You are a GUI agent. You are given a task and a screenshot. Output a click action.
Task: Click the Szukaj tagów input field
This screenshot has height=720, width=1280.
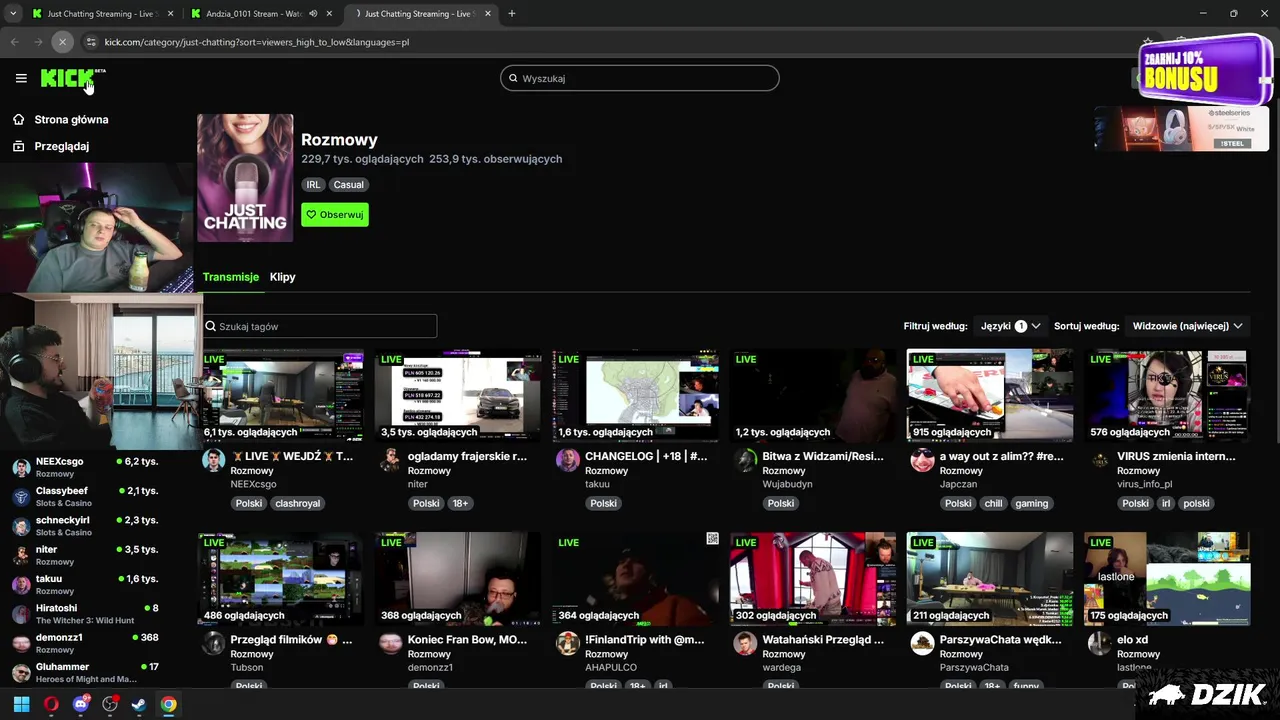coord(319,326)
